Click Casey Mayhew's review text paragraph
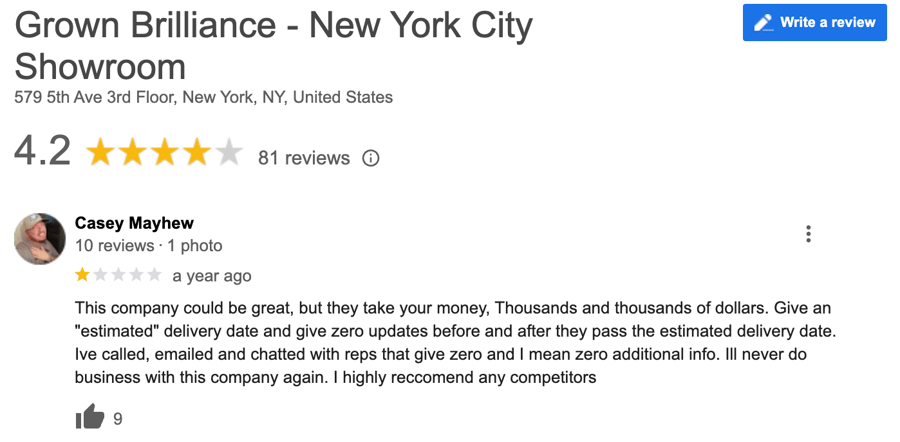 click(x=453, y=343)
